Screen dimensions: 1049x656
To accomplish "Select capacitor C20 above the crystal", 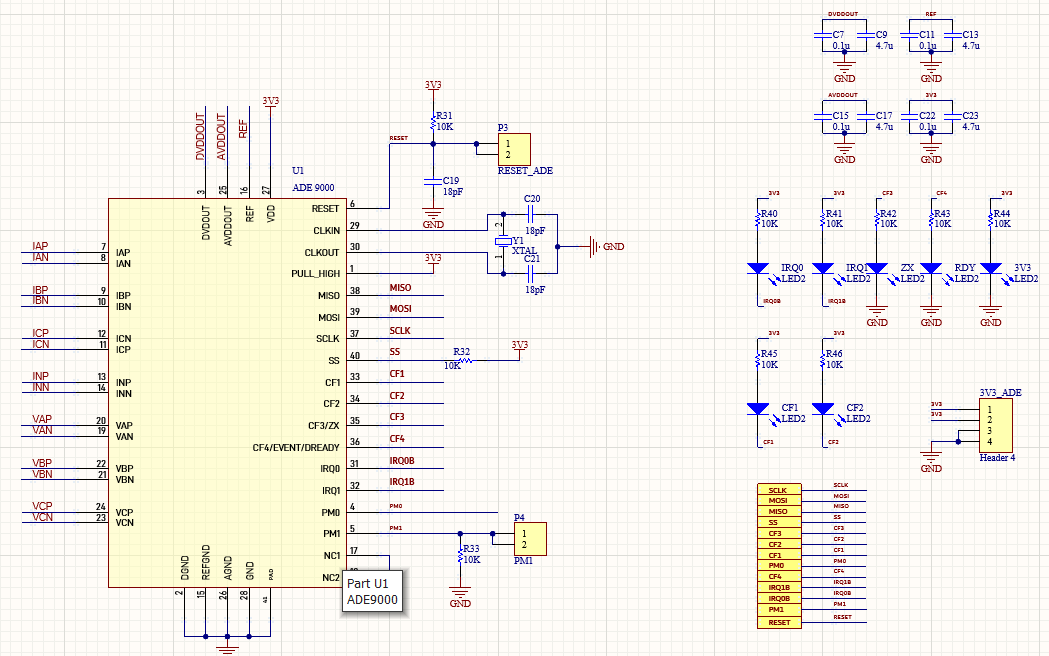I will [x=531, y=215].
